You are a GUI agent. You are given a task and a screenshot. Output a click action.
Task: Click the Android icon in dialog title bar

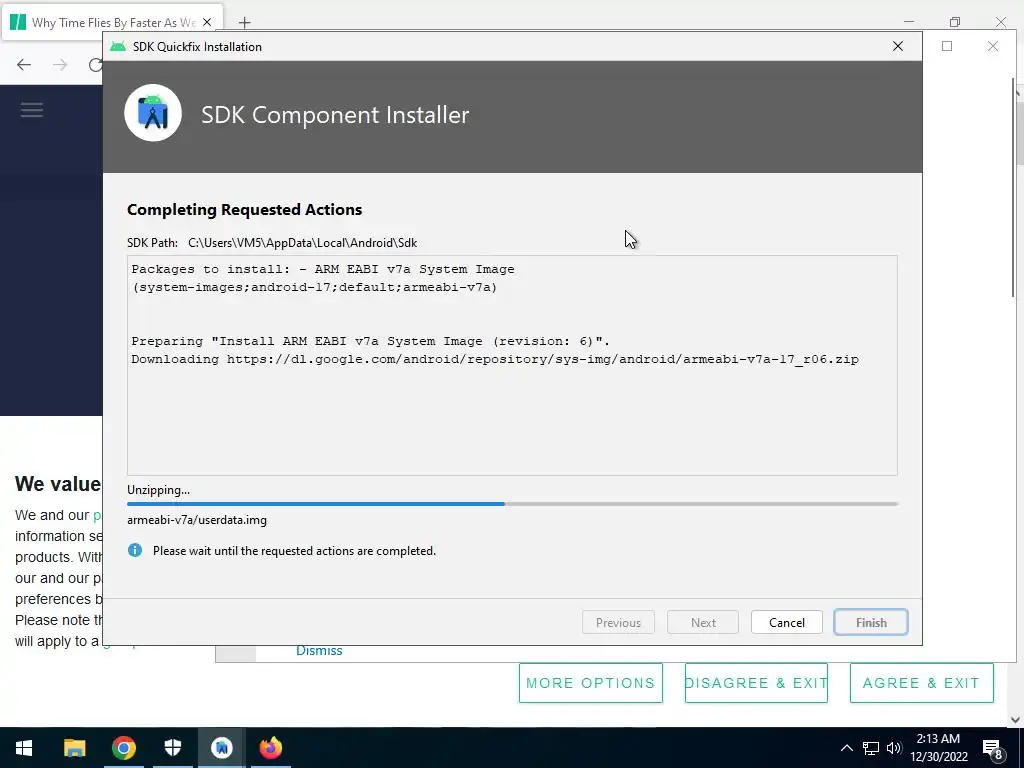tap(118, 46)
